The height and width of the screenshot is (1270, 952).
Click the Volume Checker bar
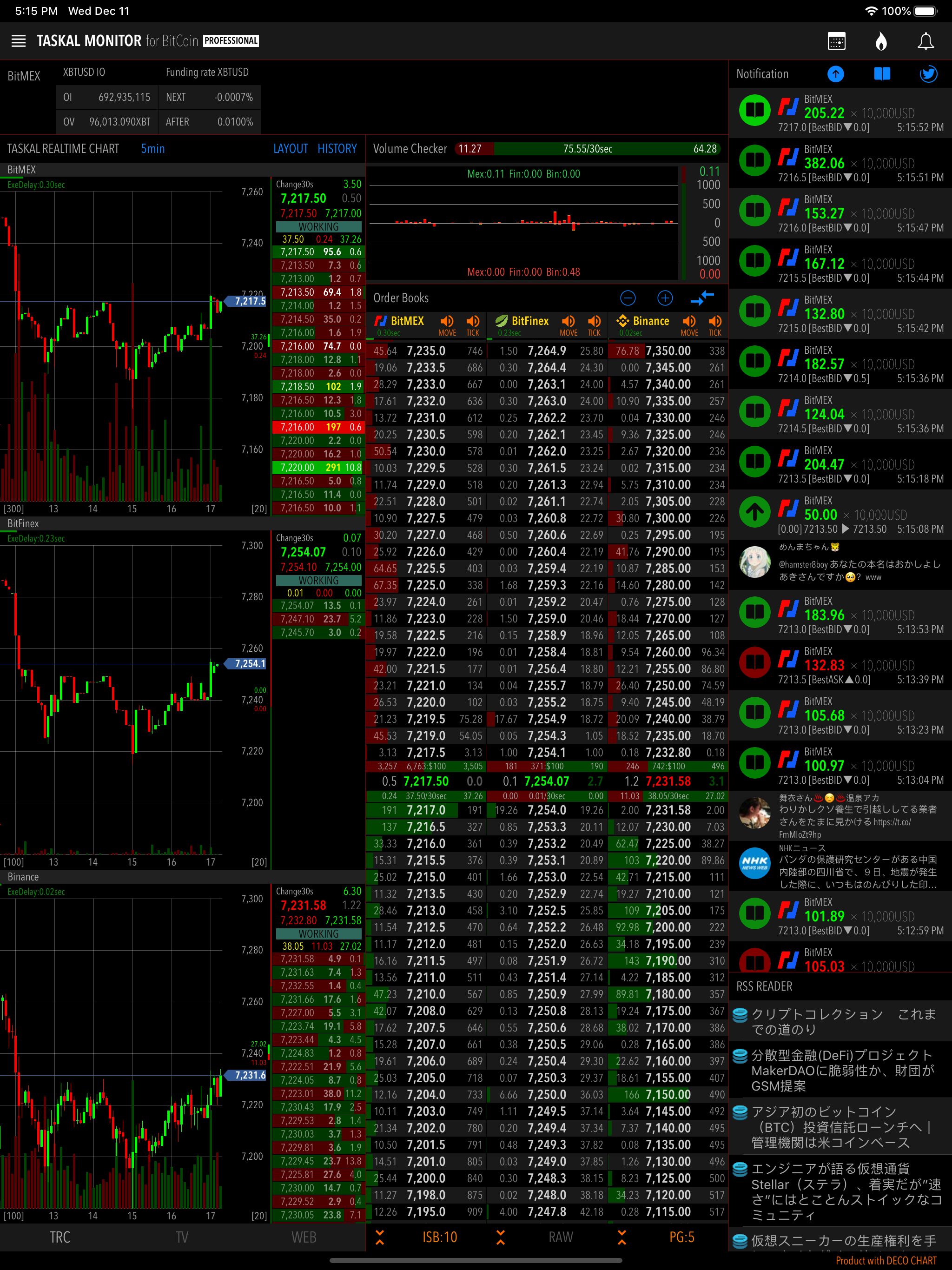(588, 149)
